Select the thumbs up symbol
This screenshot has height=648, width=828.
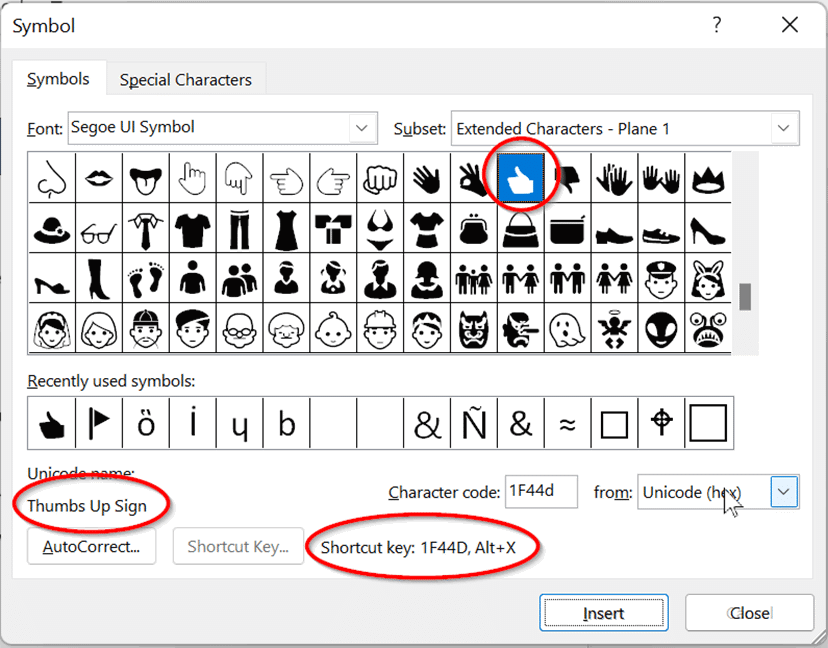(520, 178)
